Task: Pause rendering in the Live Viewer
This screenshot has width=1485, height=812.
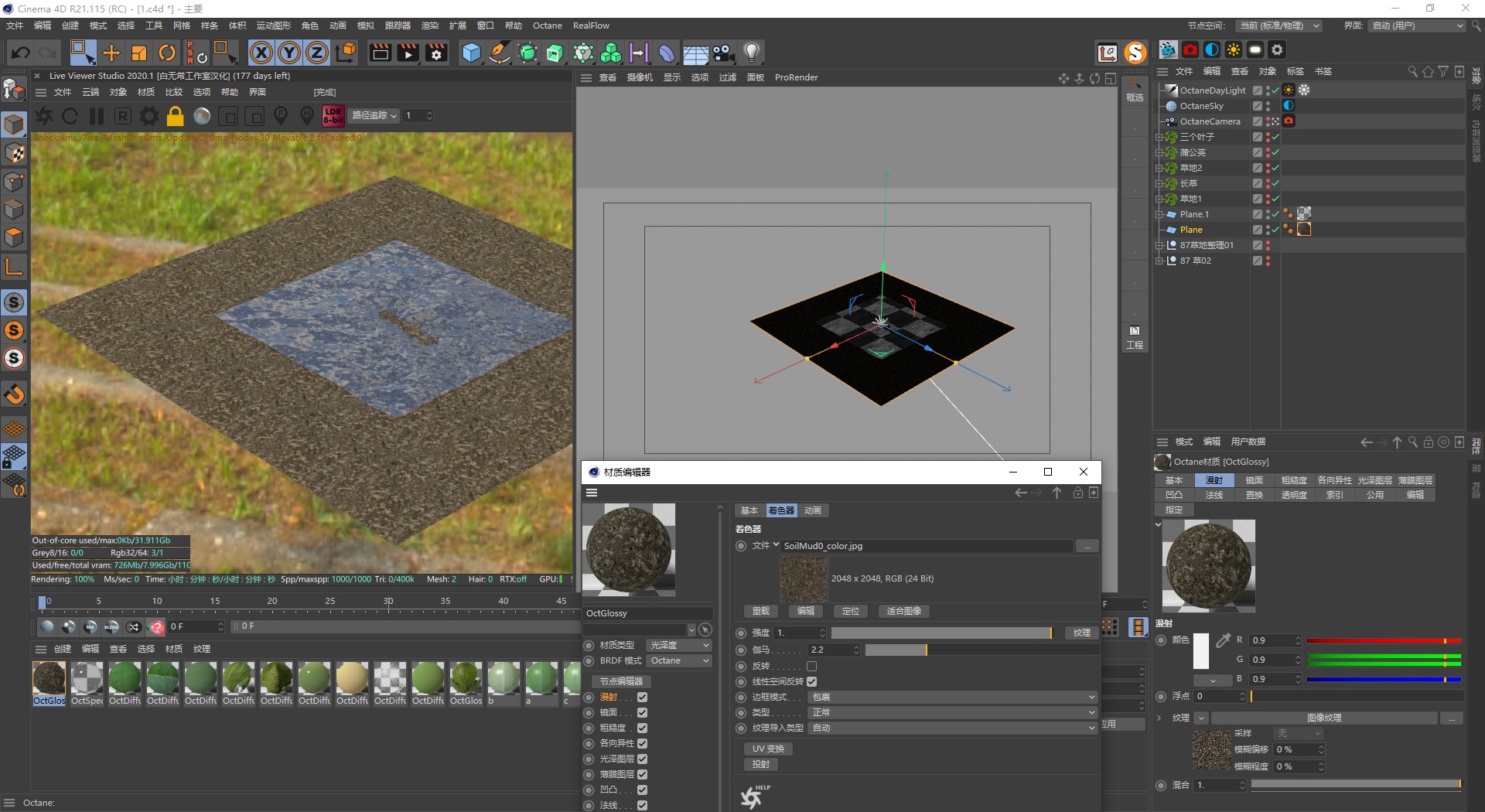Action: 97,116
